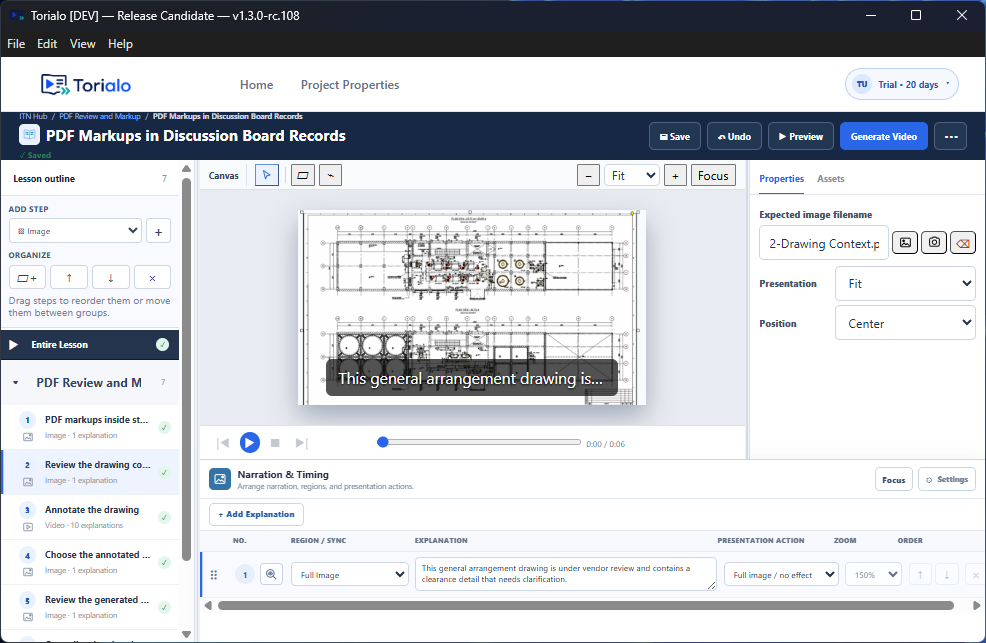Toggle check on Review the drawing step

pos(164,473)
